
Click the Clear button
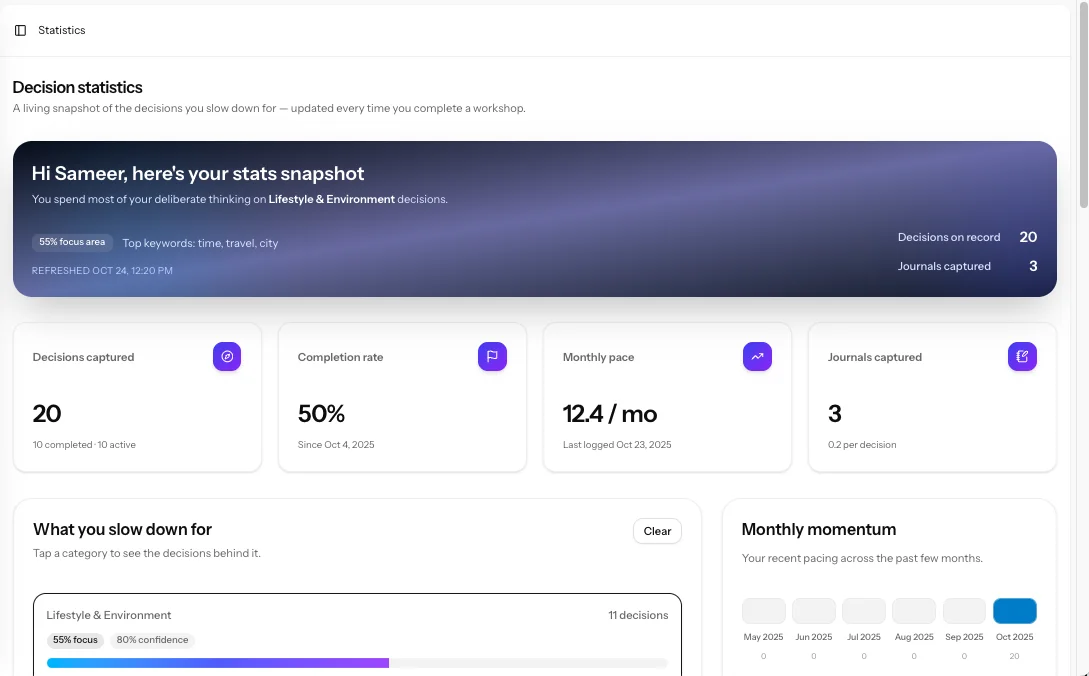click(657, 531)
